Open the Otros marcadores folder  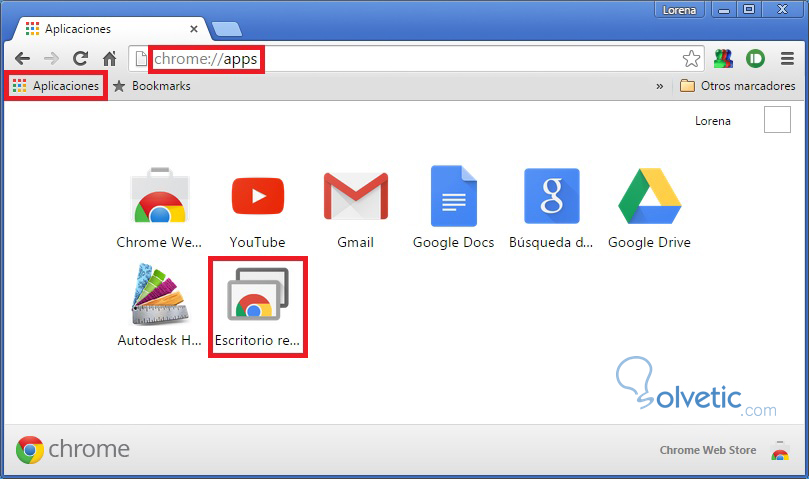tap(738, 86)
